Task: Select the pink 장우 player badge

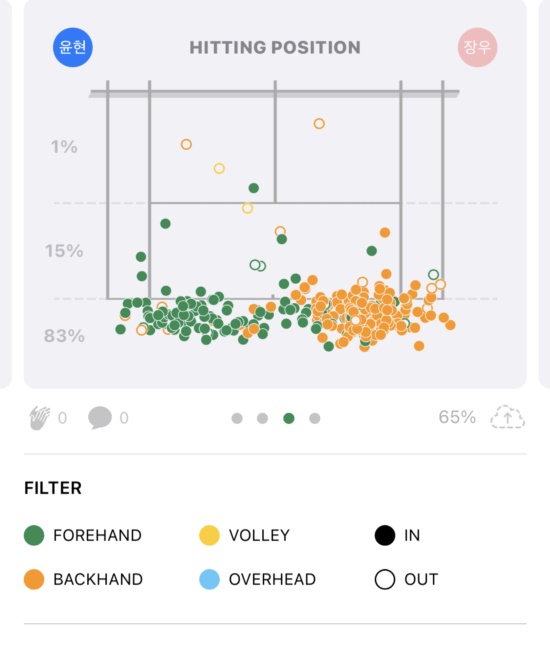Action: point(477,47)
